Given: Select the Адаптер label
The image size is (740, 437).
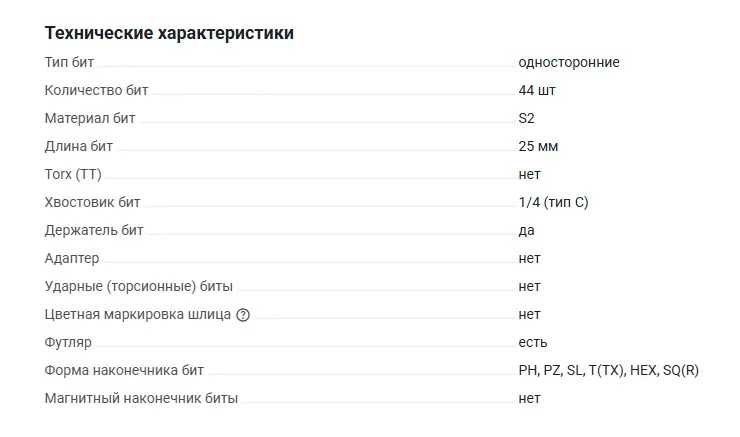Looking at the screenshot, I should [x=72, y=258].
